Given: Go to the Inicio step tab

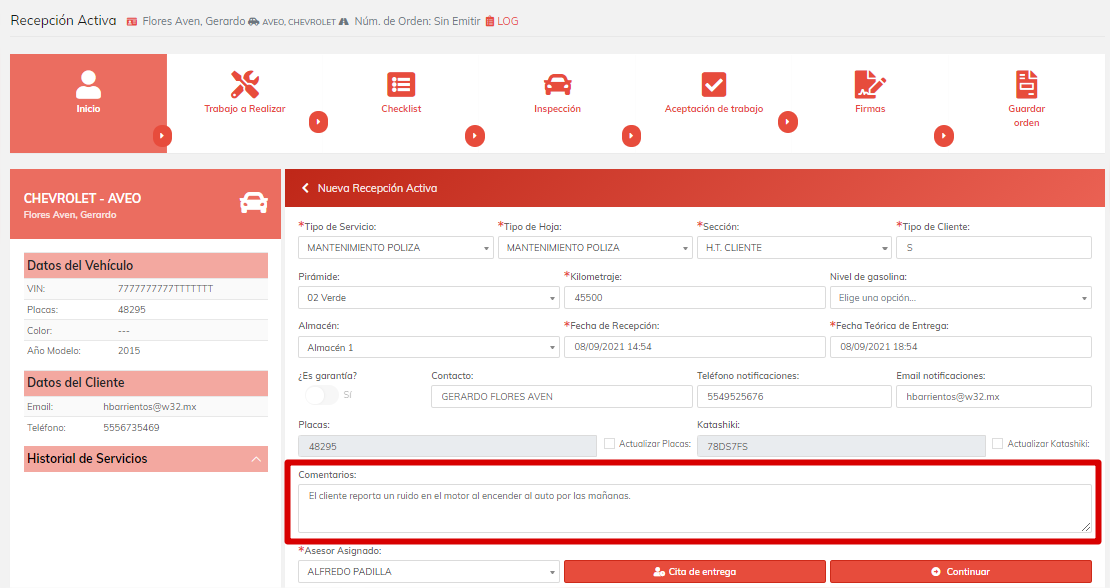Looking at the screenshot, I should click(88, 92).
